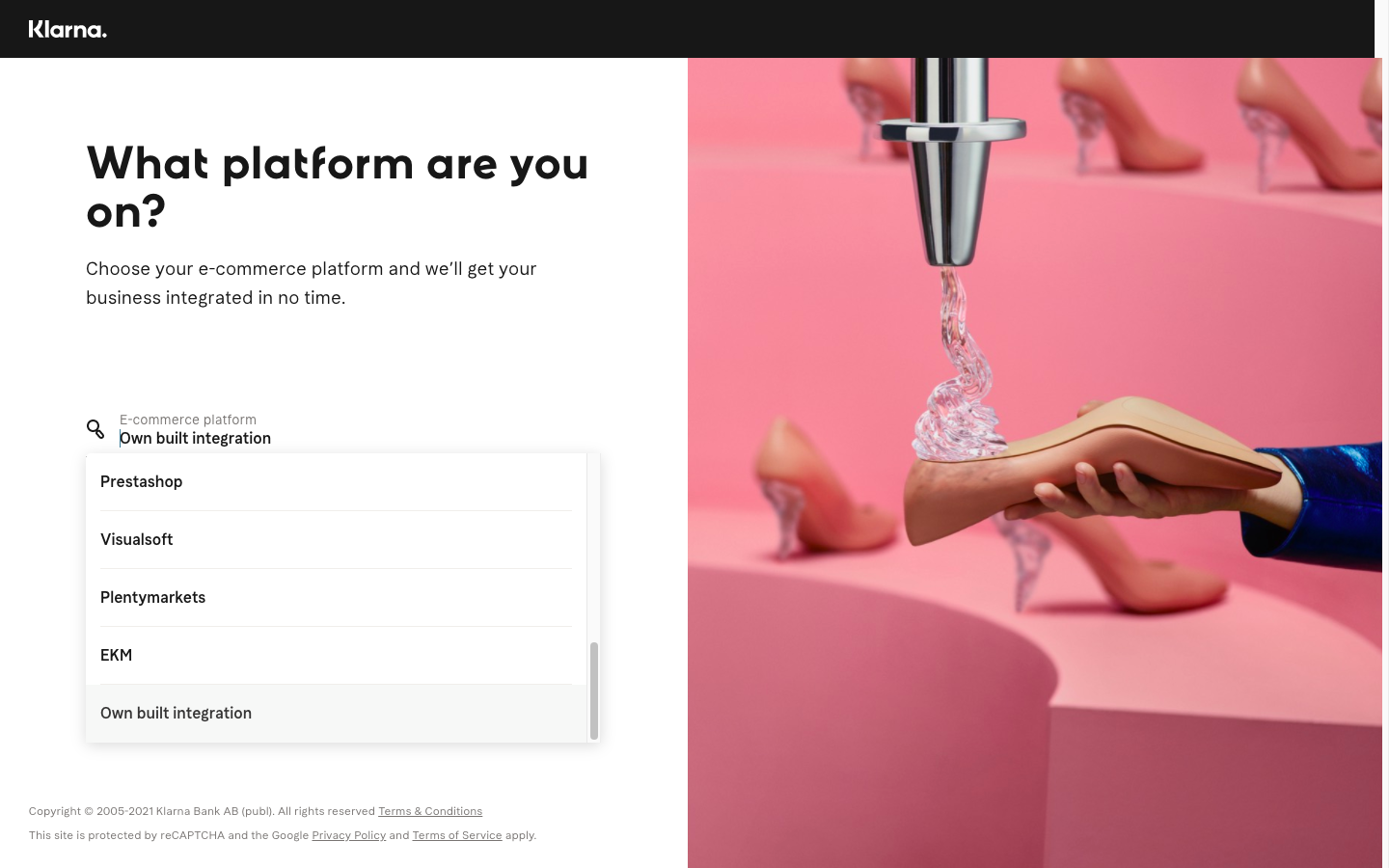Select Prestashop from the platform list

point(336,482)
